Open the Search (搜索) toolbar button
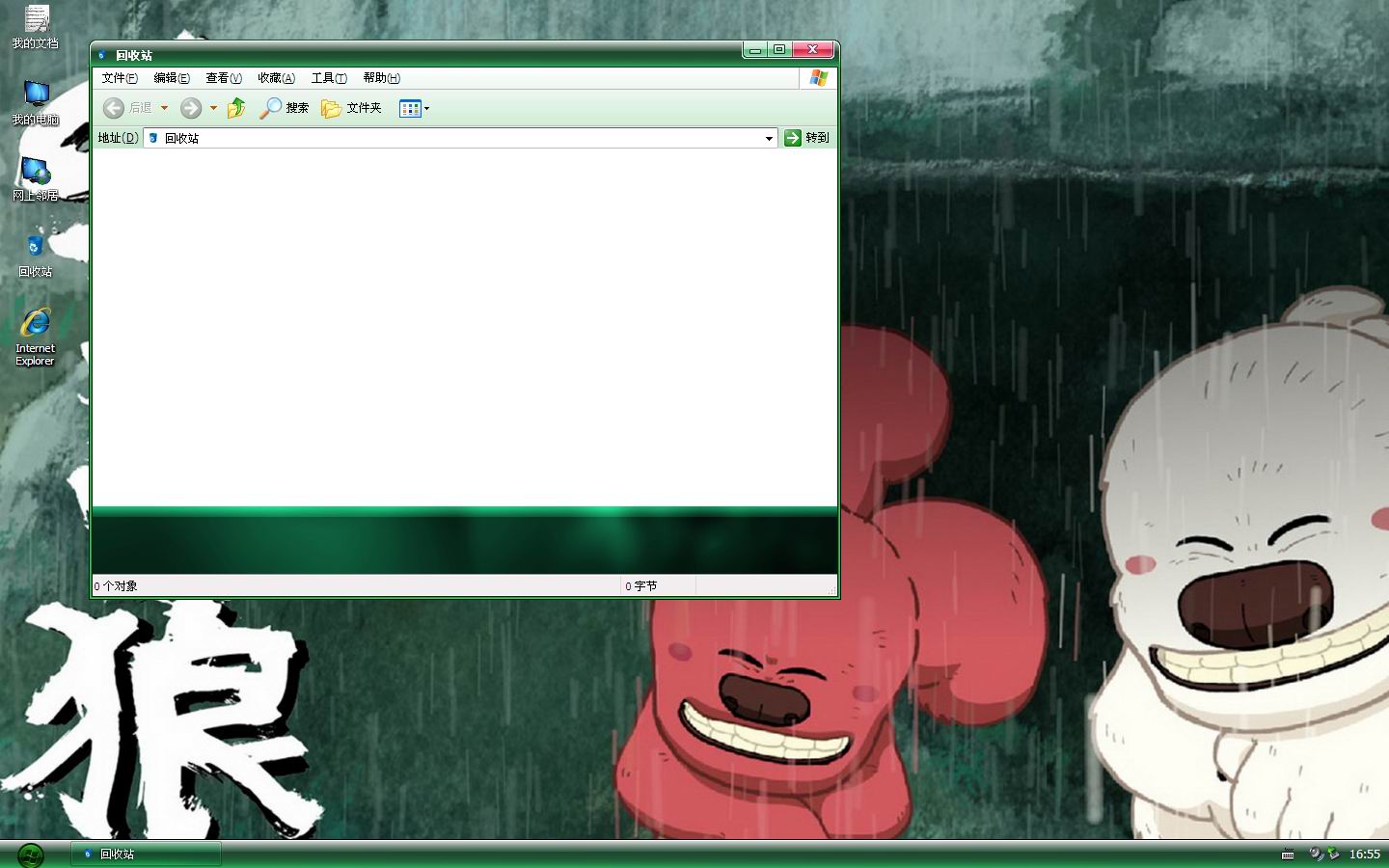Screen dimensions: 1389x868 (x=284, y=108)
